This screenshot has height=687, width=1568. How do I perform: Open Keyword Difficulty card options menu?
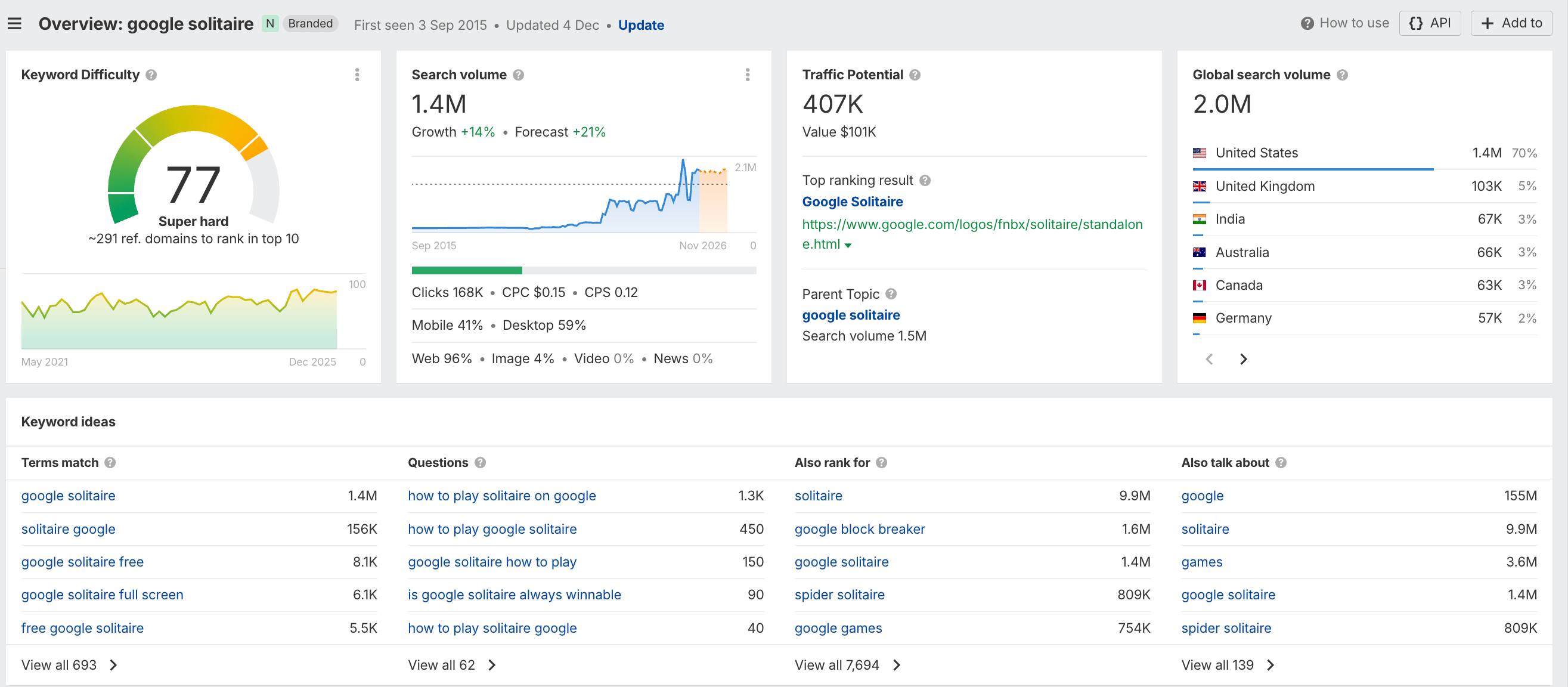pos(357,75)
